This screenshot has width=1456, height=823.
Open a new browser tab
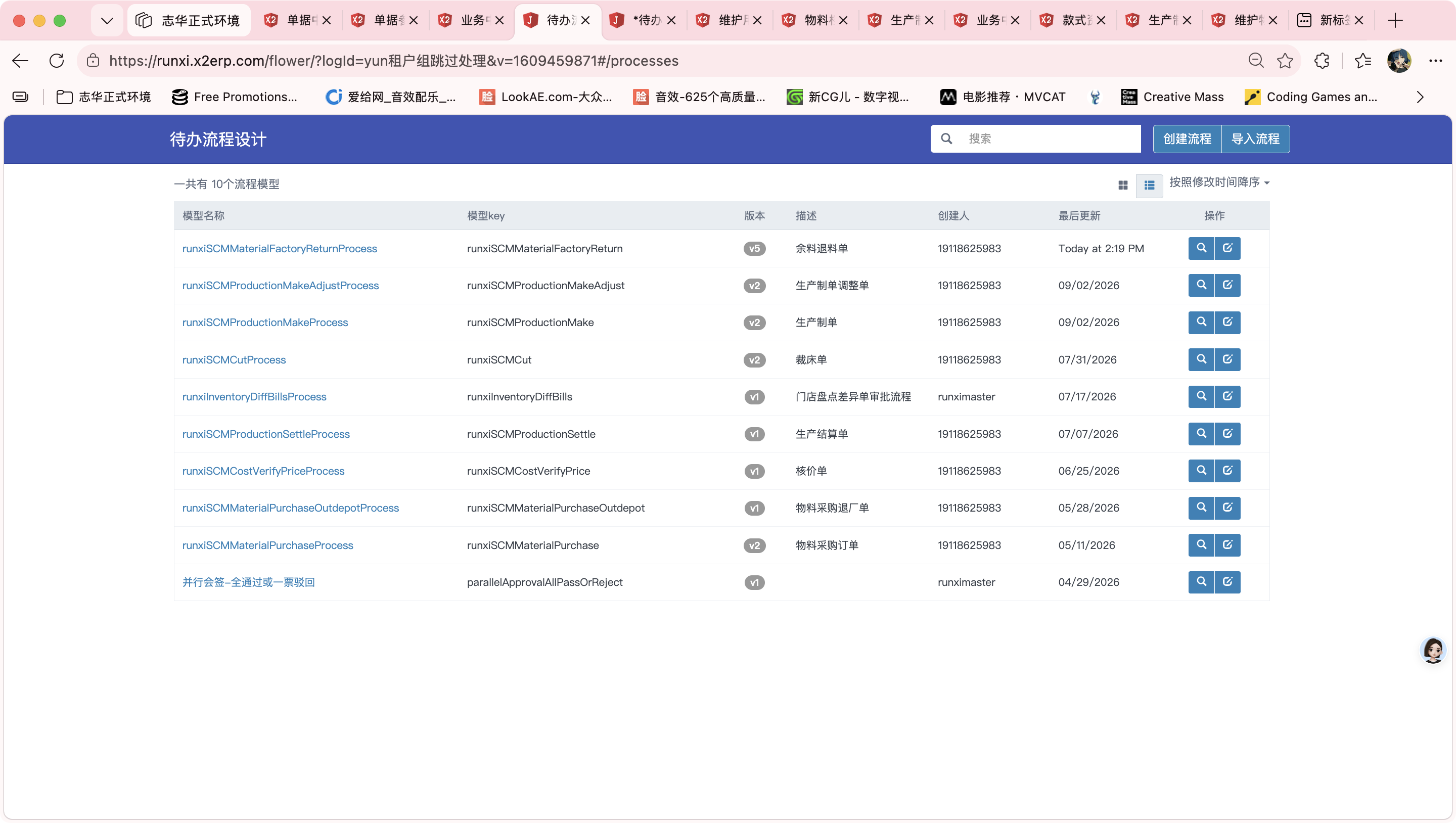click(1395, 21)
